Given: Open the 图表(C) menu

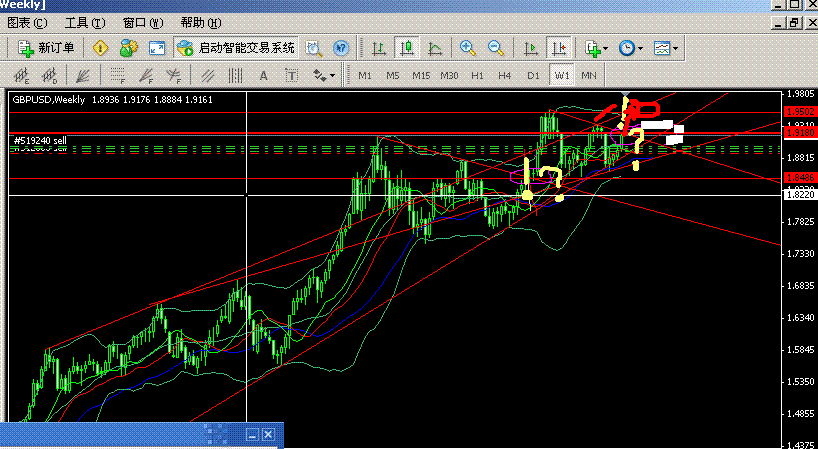Looking at the screenshot, I should pos(27,23).
